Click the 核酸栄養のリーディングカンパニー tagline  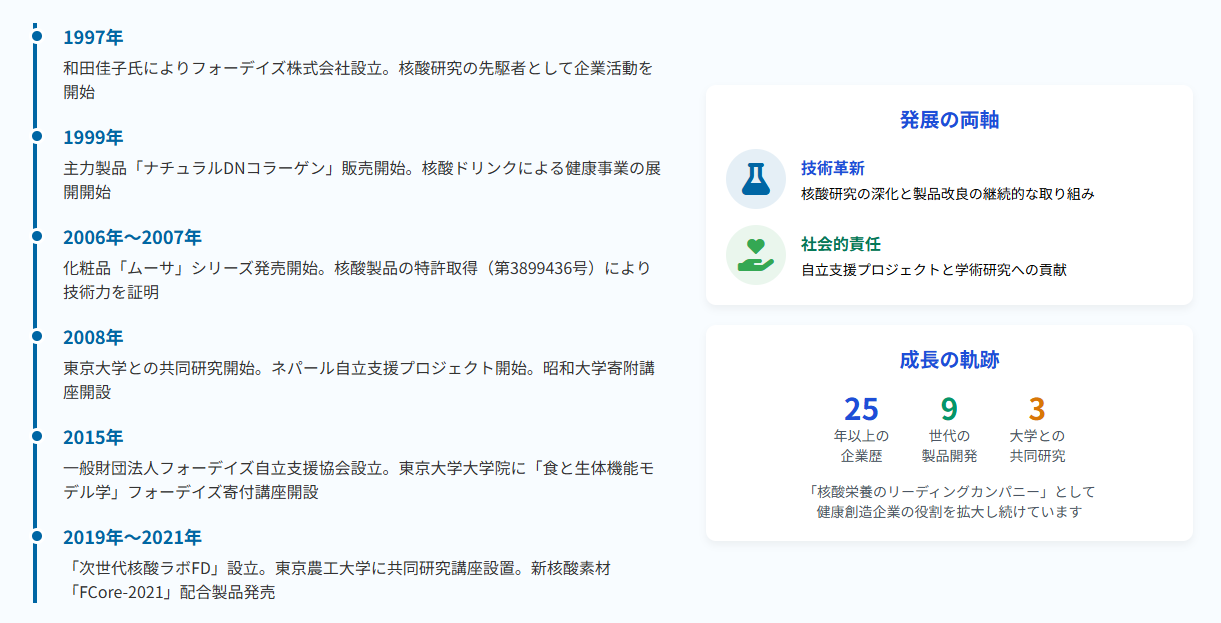pyautogui.click(x=949, y=502)
